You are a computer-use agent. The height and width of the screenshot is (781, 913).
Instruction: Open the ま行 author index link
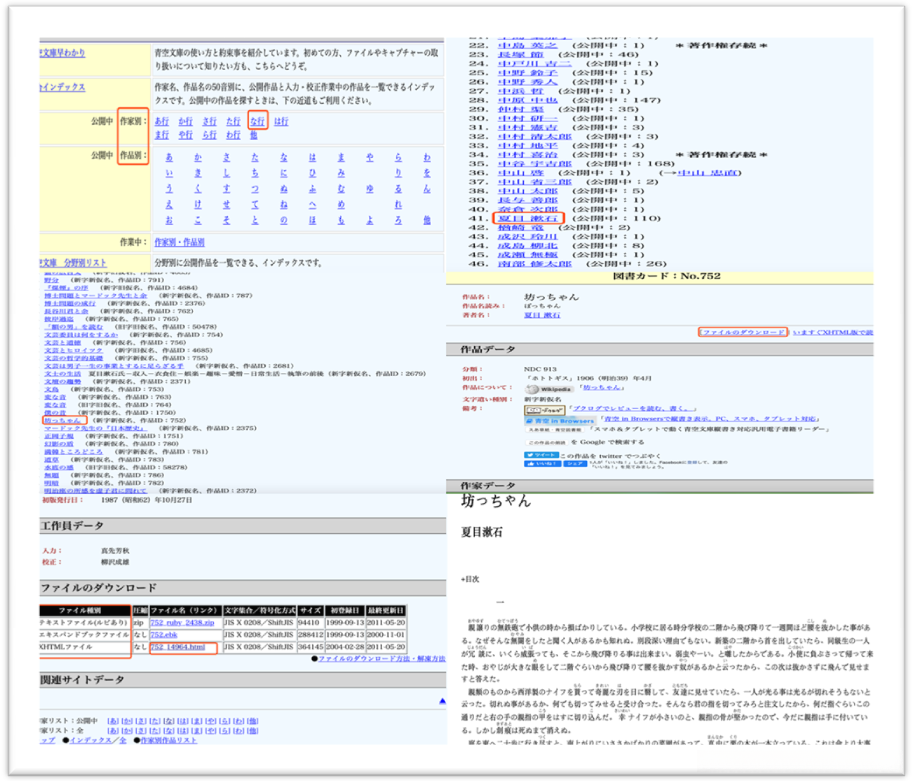(x=162, y=135)
